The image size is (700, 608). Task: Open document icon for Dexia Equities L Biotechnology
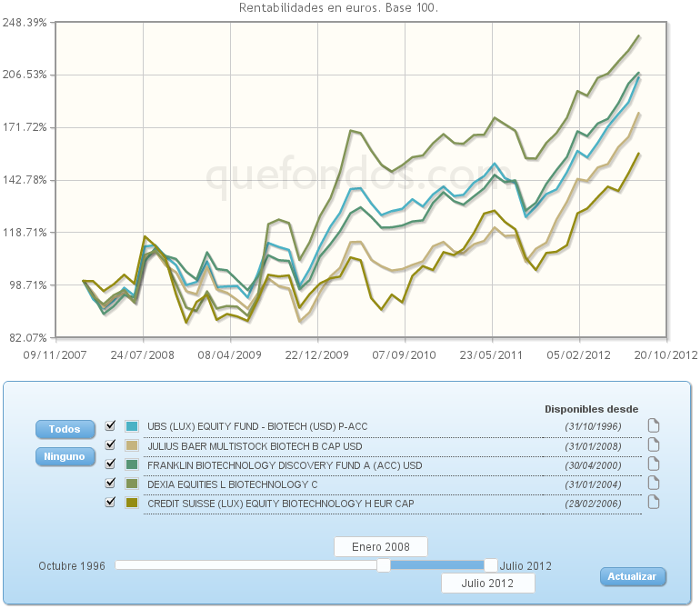pyautogui.click(x=653, y=483)
